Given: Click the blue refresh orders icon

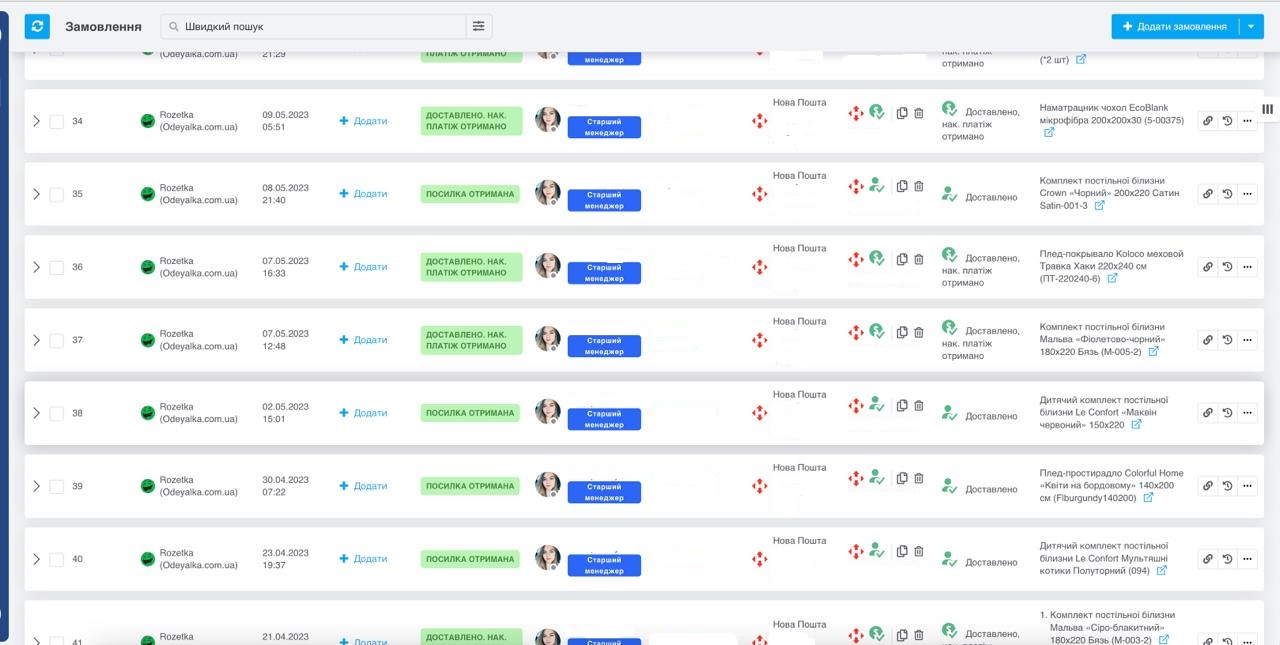Looking at the screenshot, I should pos(37,27).
